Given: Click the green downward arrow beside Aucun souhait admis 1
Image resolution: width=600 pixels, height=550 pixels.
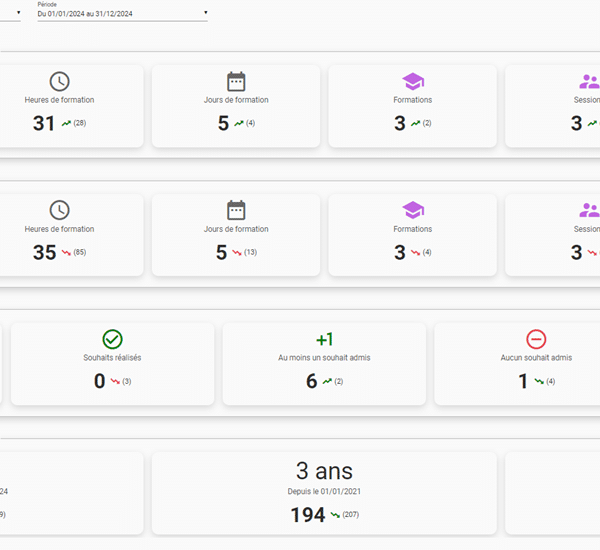Looking at the screenshot, I should pyautogui.click(x=539, y=381).
